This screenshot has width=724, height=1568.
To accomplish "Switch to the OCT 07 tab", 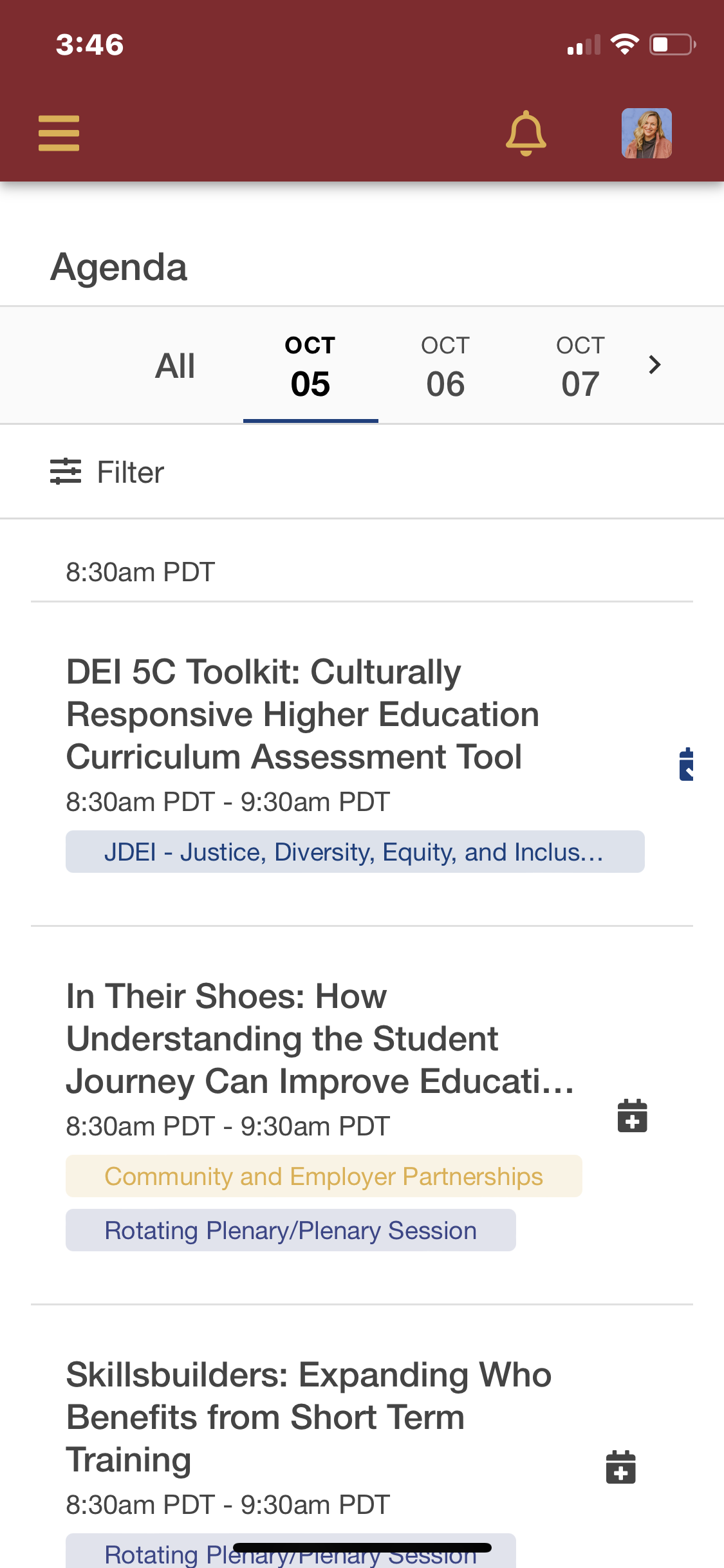I will pos(580,366).
